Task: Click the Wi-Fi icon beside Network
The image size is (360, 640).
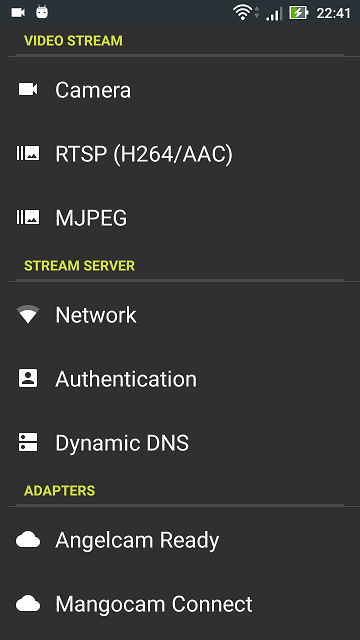Action: [28, 314]
